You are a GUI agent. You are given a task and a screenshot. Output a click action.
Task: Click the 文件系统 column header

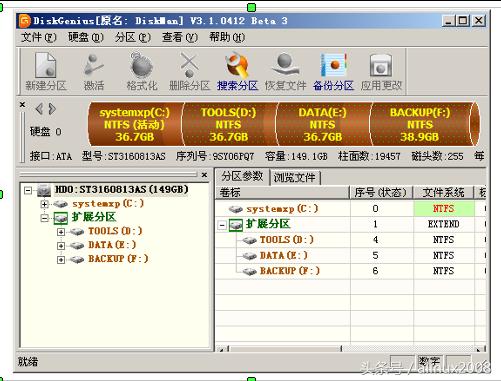point(443,192)
